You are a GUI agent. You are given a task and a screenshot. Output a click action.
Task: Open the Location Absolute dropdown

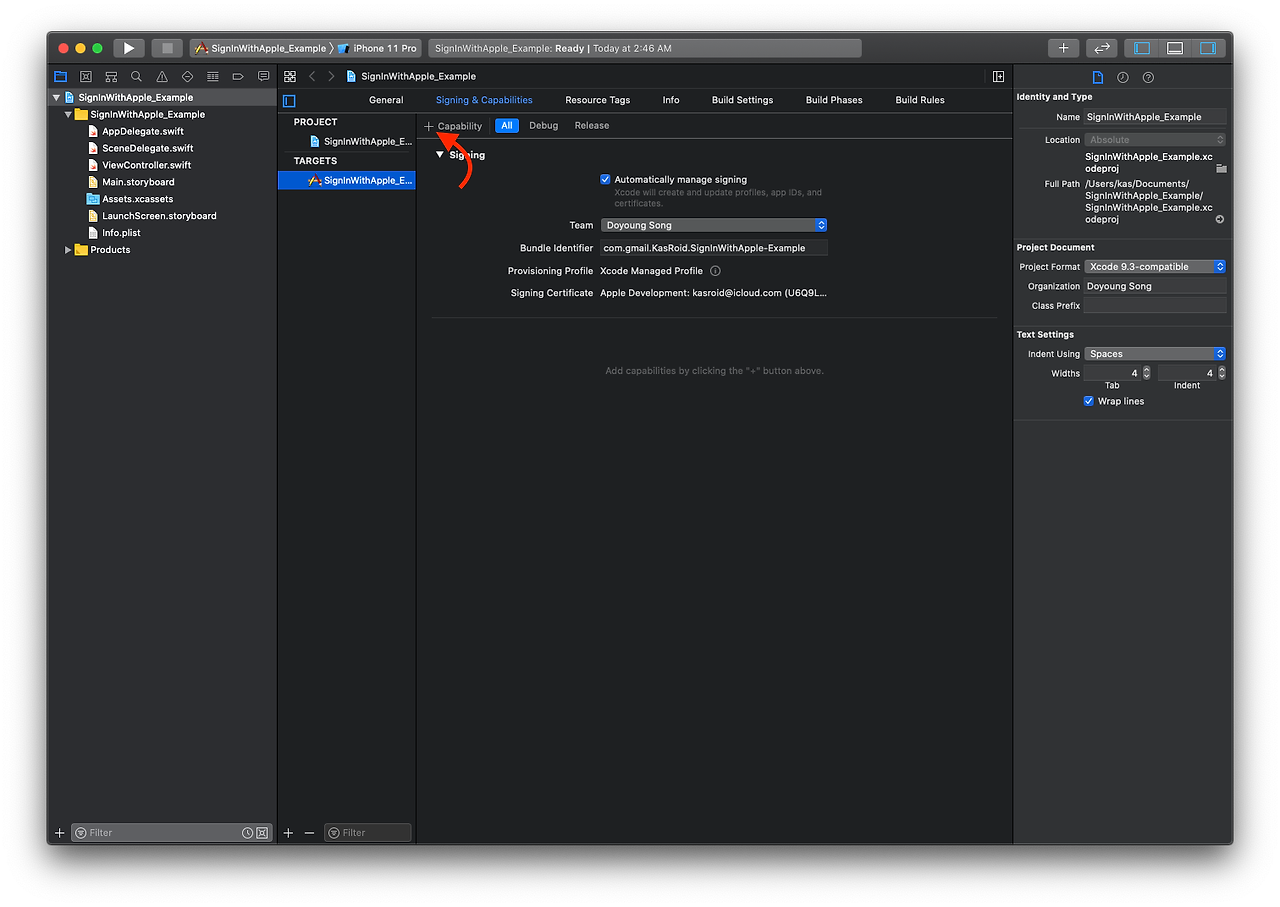[x=1155, y=140]
